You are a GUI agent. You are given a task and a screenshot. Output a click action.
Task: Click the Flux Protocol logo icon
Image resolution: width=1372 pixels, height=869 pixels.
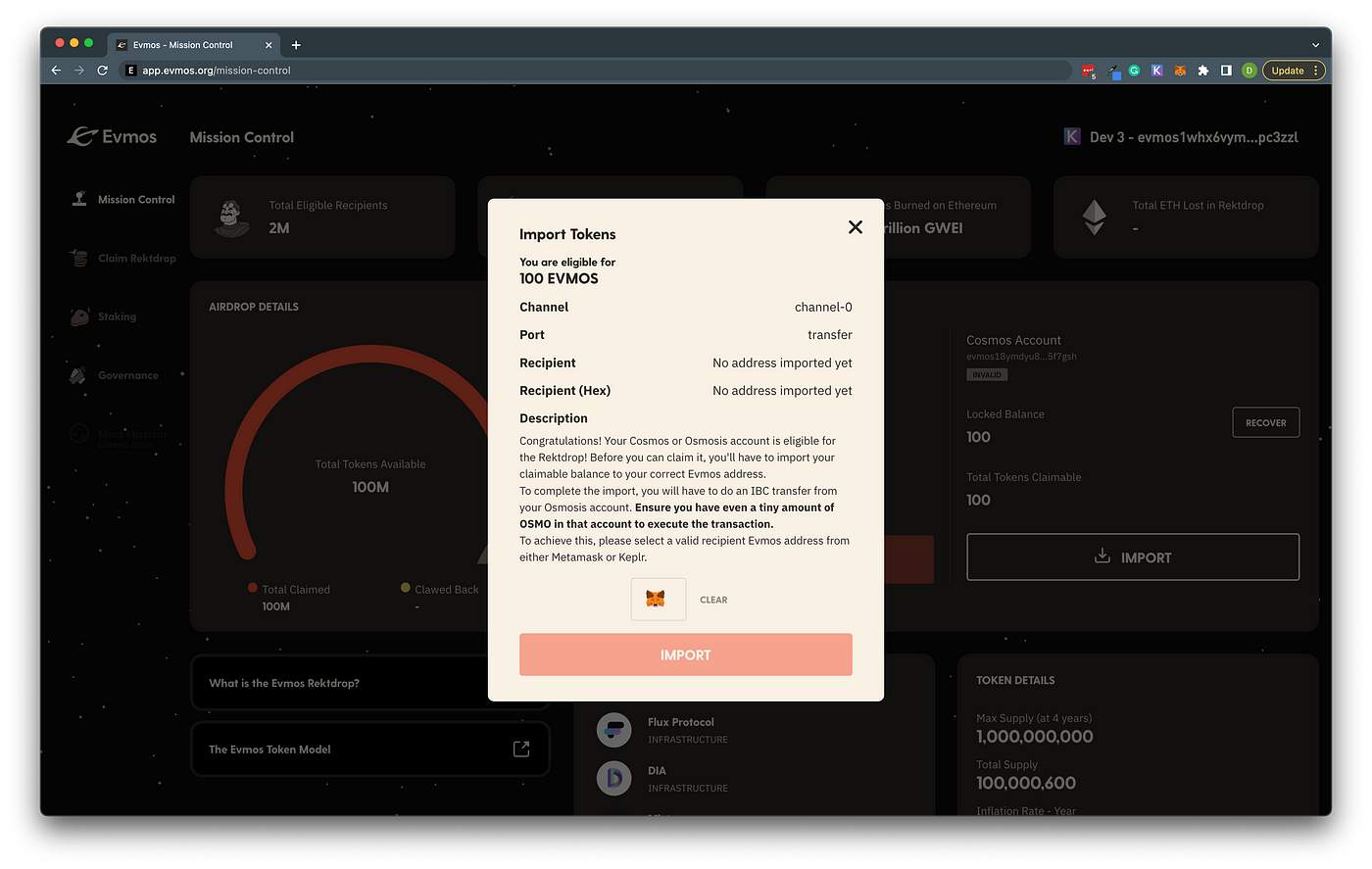point(614,730)
